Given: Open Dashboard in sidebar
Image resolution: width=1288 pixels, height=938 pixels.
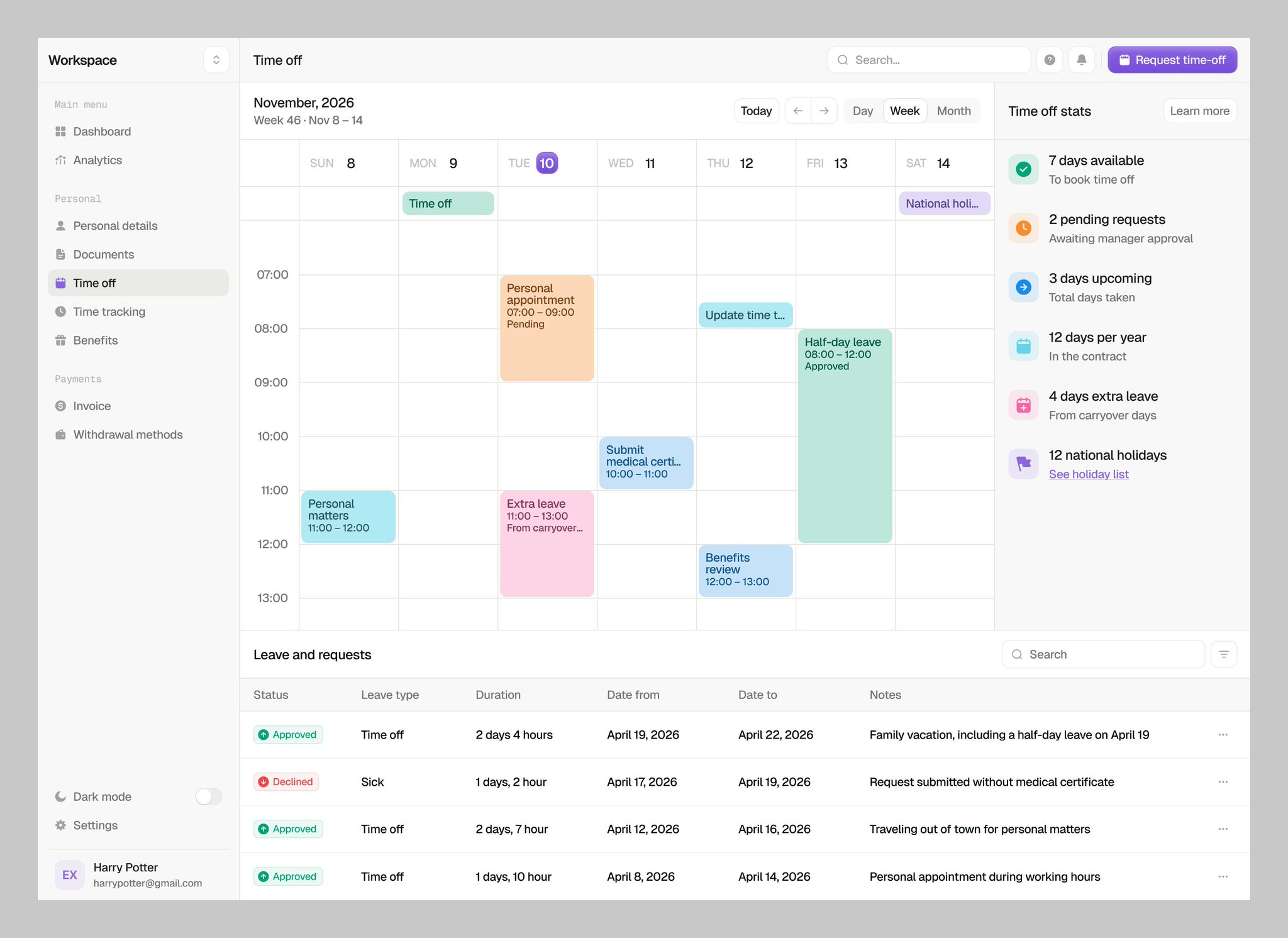Looking at the screenshot, I should pyautogui.click(x=138, y=131).
